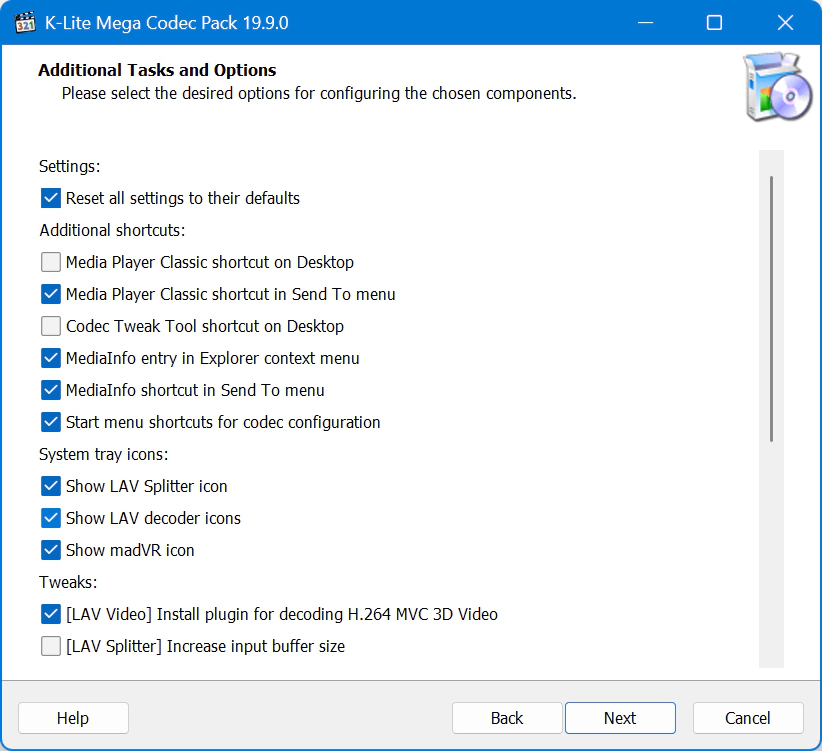The width and height of the screenshot is (822, 751).
Task: Go Back to the previous page
Action: point(507,718)
